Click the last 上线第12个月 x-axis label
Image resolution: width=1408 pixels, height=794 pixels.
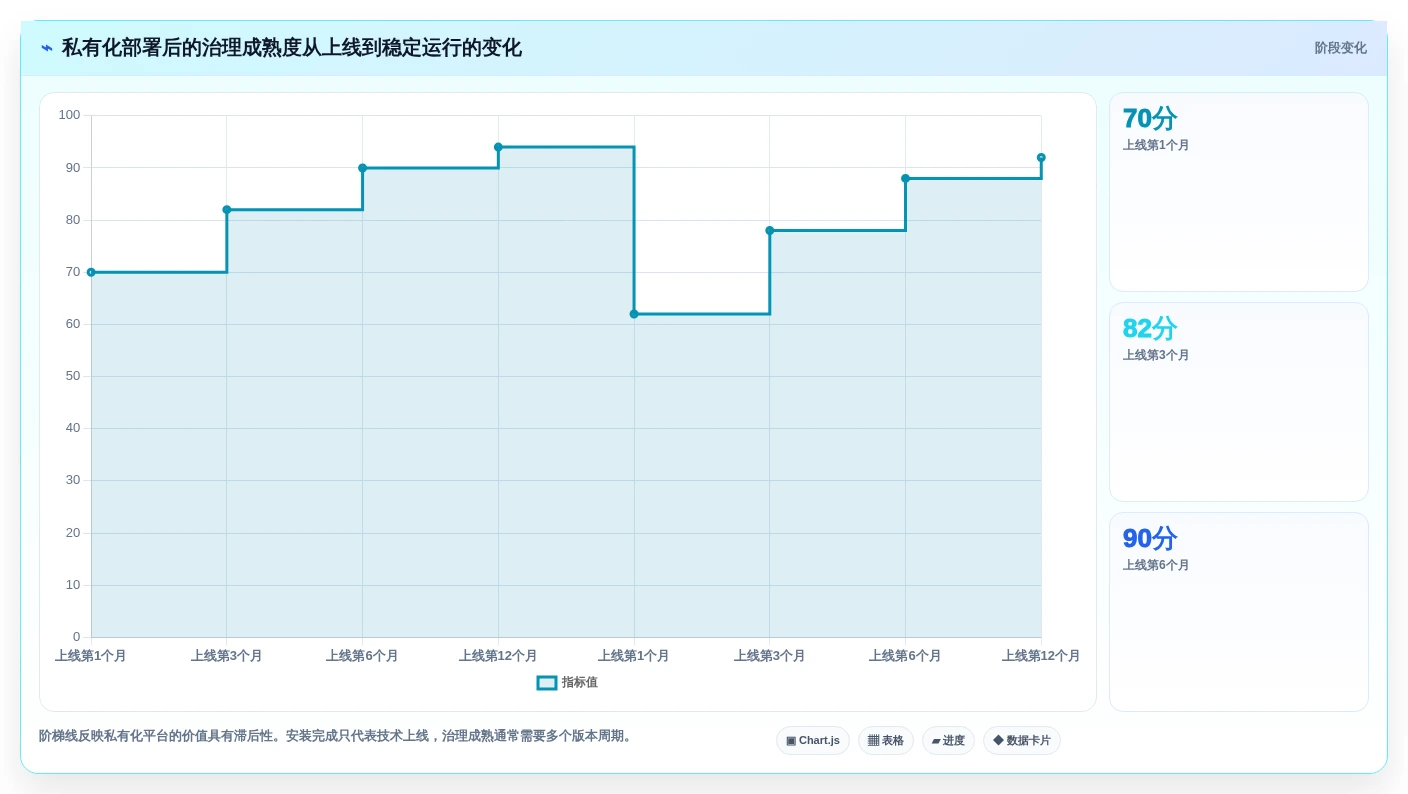pos(1041,656)
